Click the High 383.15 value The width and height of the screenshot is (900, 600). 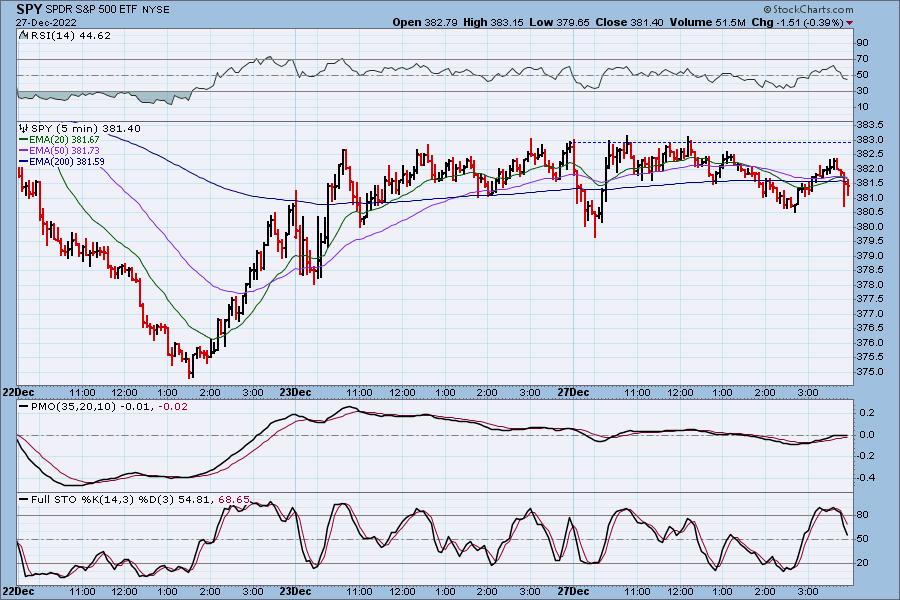pos(493,22)
